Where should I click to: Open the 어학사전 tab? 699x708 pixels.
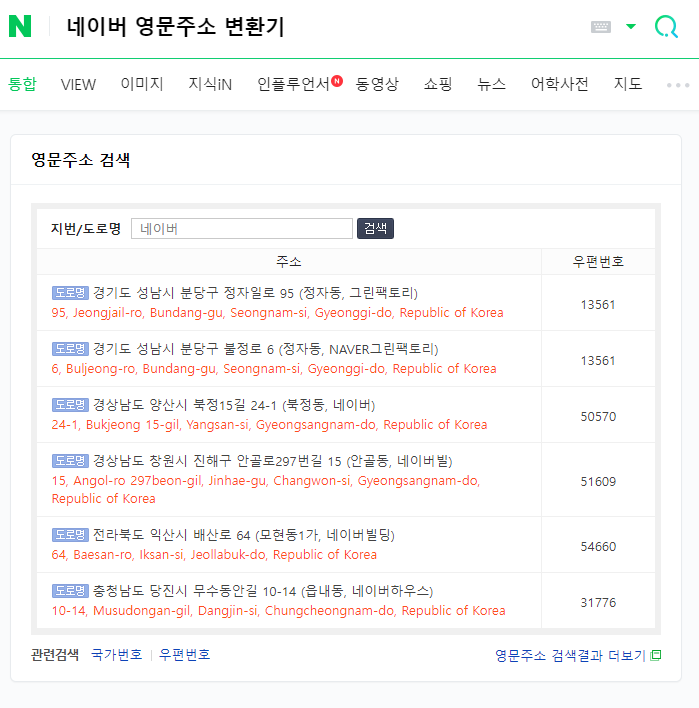coord(559,84)
